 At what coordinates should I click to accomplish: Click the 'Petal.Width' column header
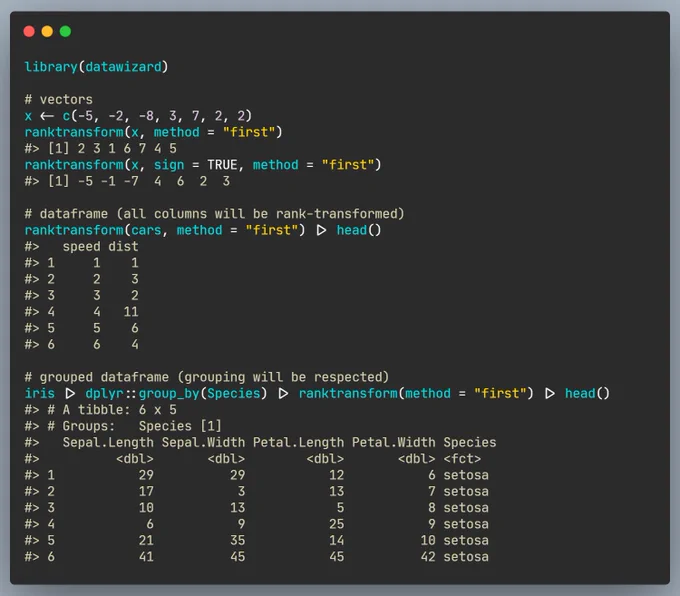393,442
